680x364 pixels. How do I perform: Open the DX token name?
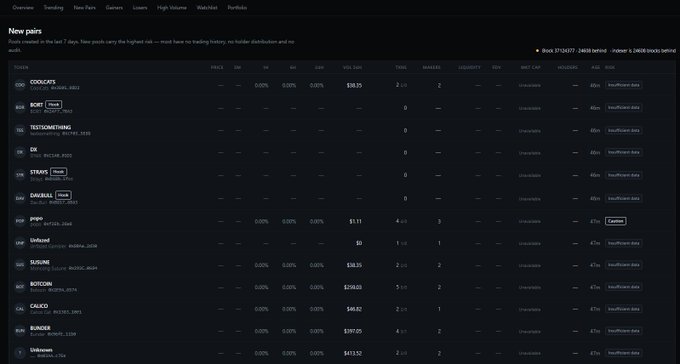pos(33,150)
